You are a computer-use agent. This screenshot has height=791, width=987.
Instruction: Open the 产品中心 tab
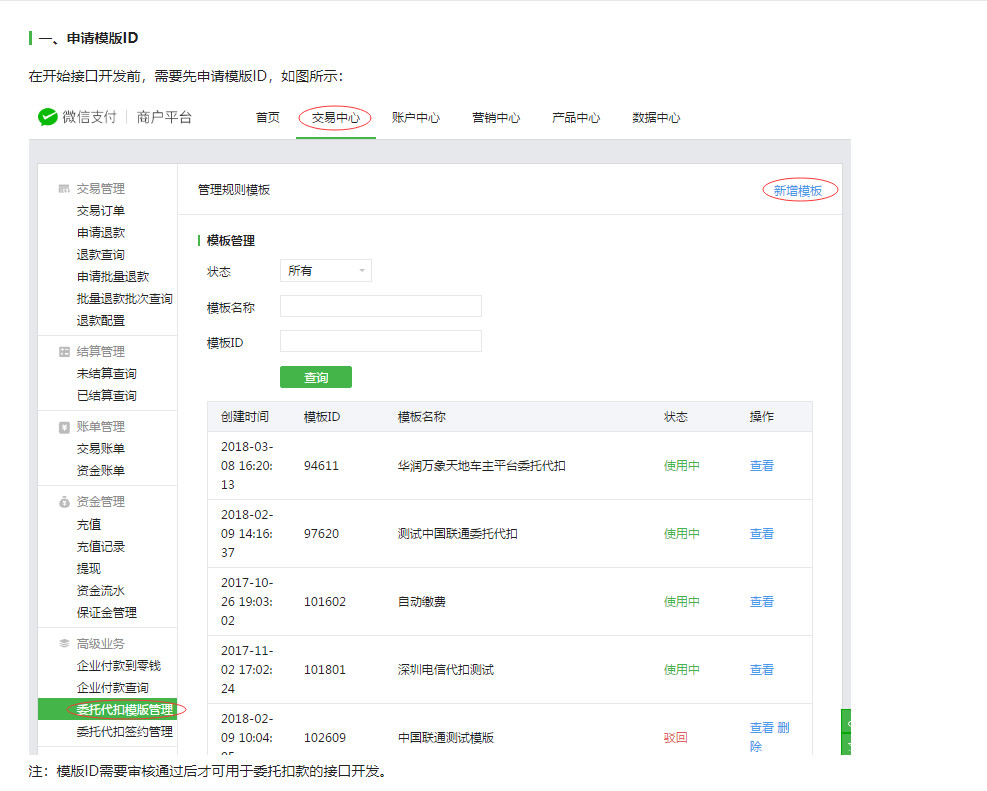point(576,118)
